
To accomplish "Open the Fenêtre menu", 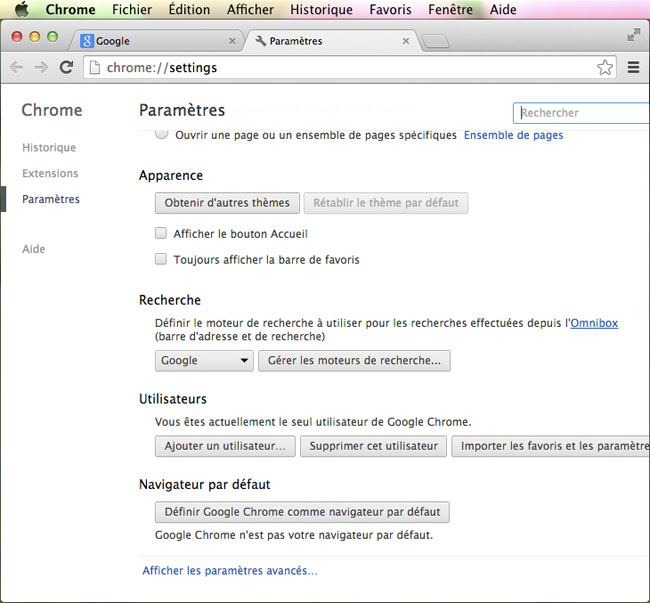I will 451,9.
